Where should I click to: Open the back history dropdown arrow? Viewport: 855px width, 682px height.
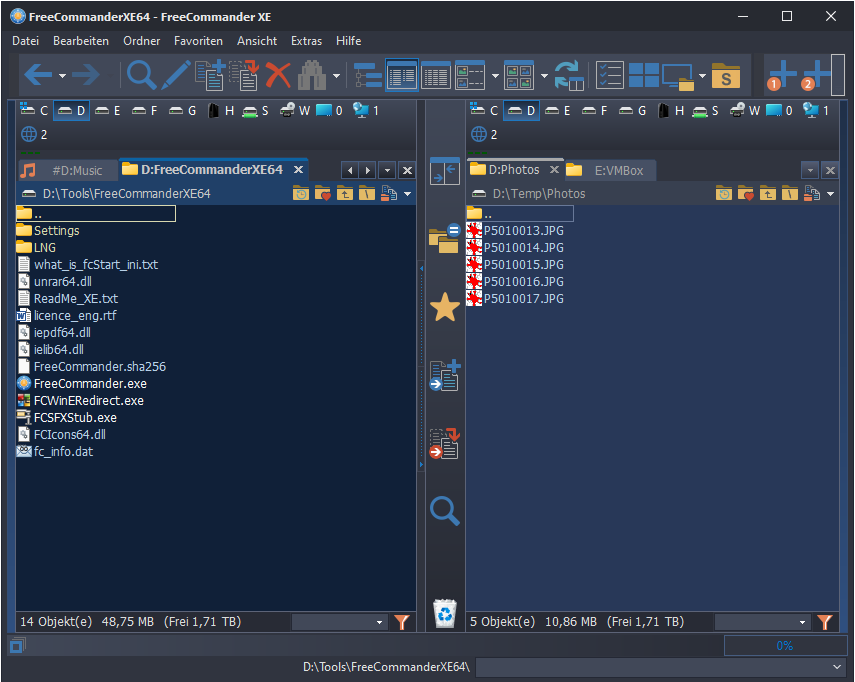[x=63, y=76]
